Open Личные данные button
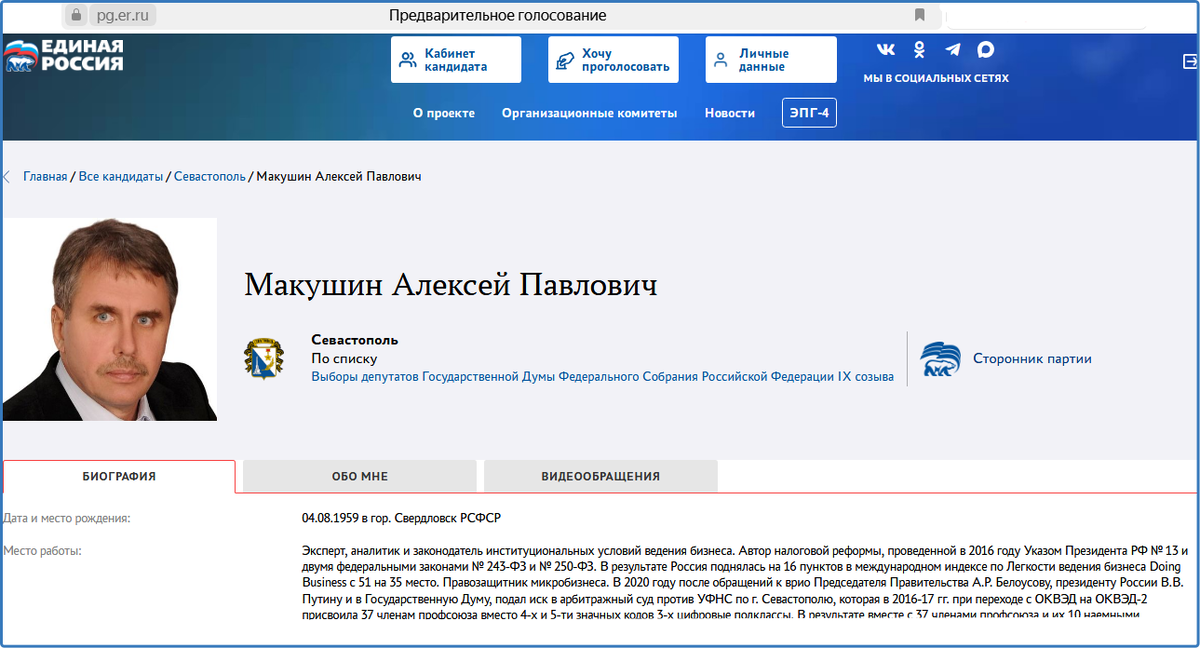The height and width of the screenshot is (648, 1200). (x=771, y=60)
